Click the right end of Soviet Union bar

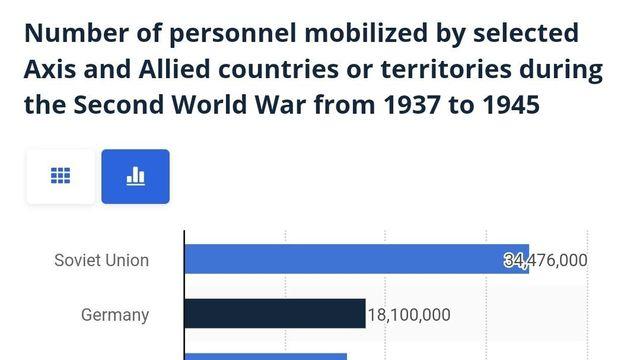click(x=527, y=259)
